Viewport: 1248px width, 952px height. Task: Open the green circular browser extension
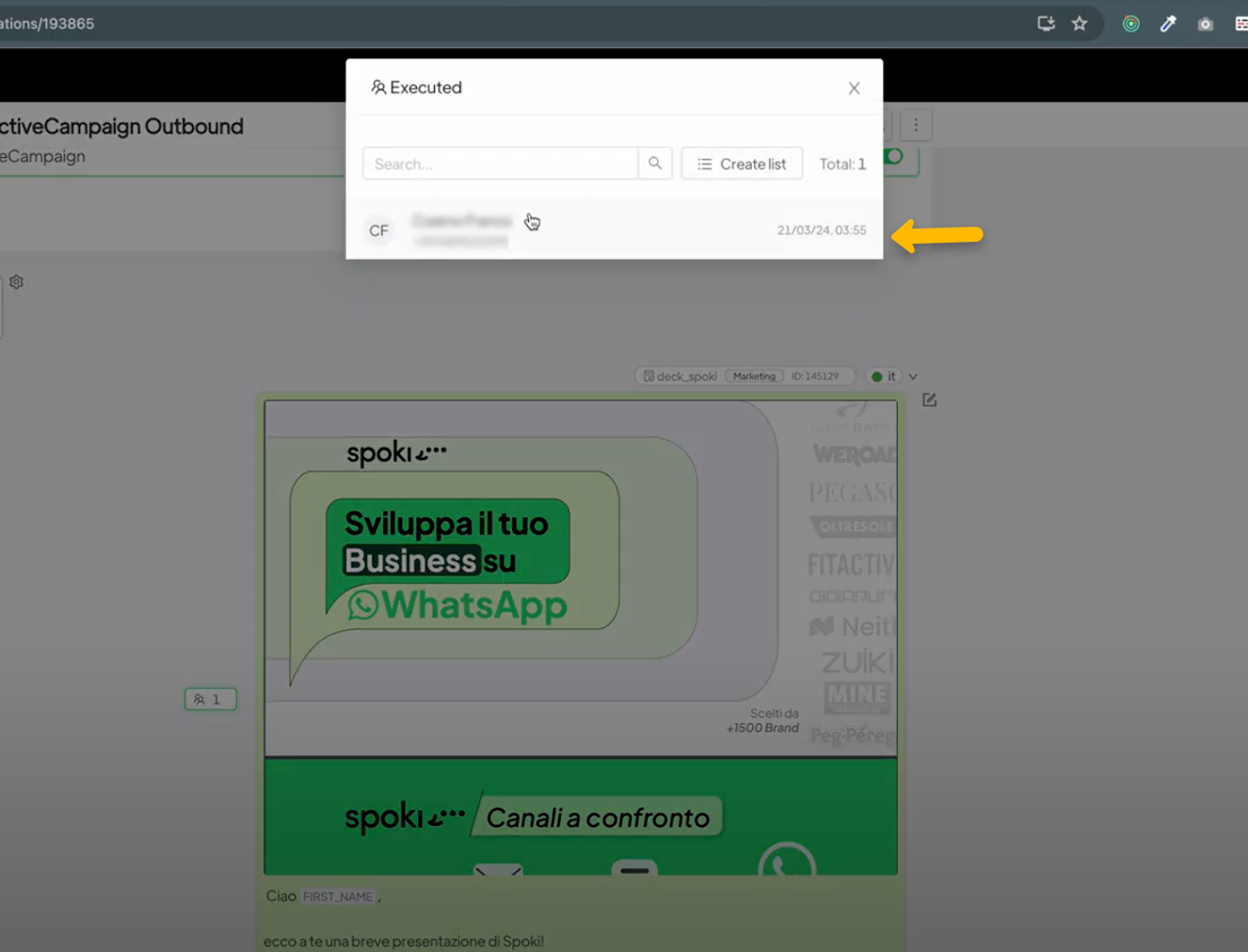[1131, 24]
